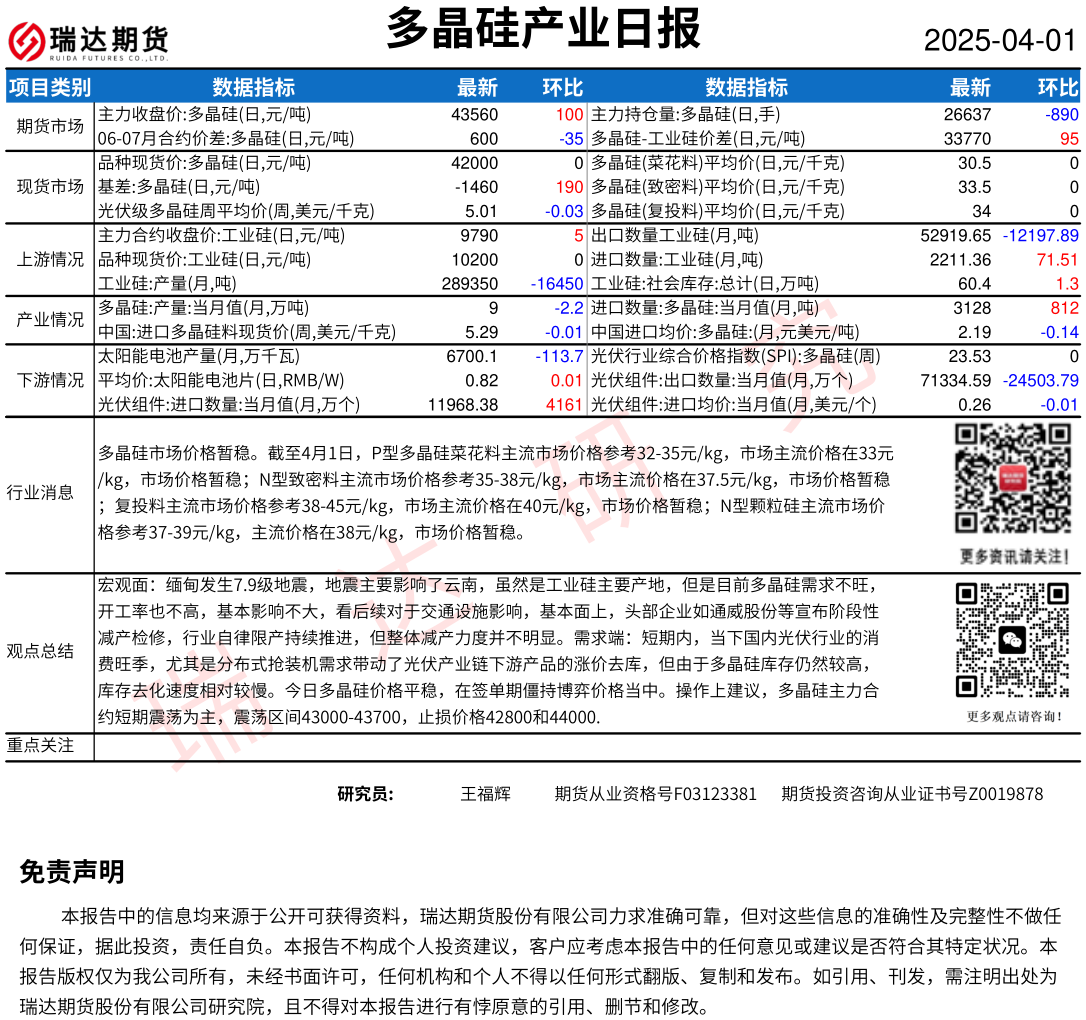
Task: Select the 下游情况 category cell
Action: pyautogui.click(x=50, y=380)
